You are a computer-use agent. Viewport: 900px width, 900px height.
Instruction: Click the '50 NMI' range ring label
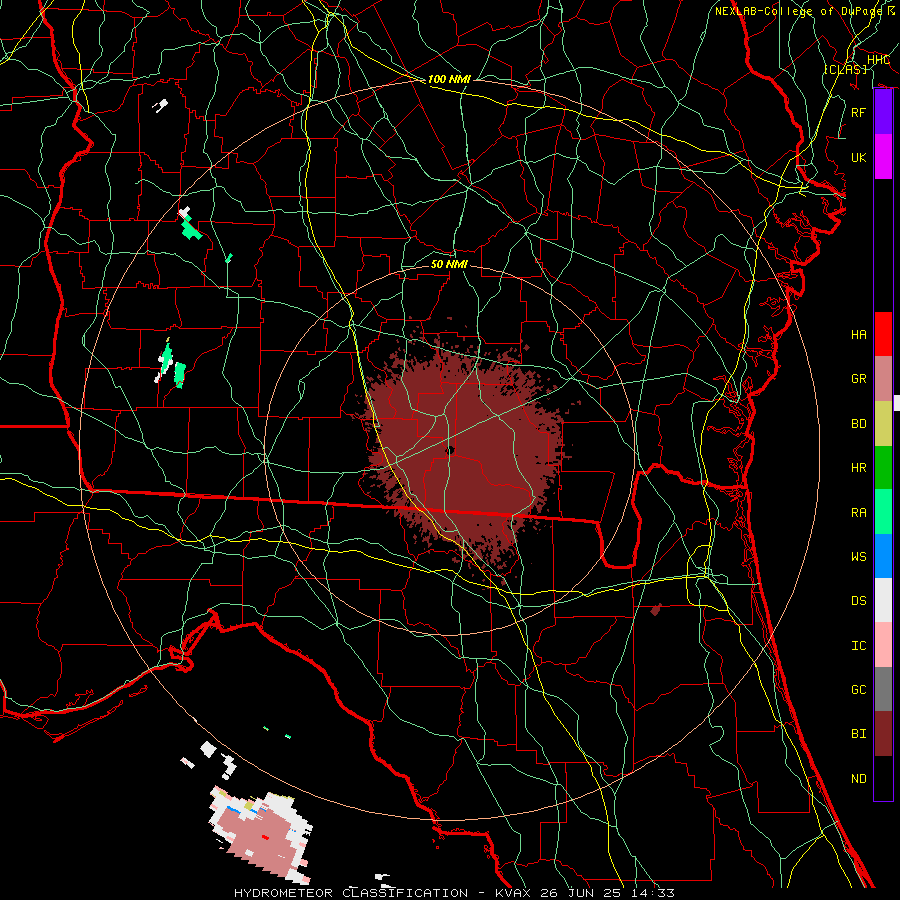(449, 264)
